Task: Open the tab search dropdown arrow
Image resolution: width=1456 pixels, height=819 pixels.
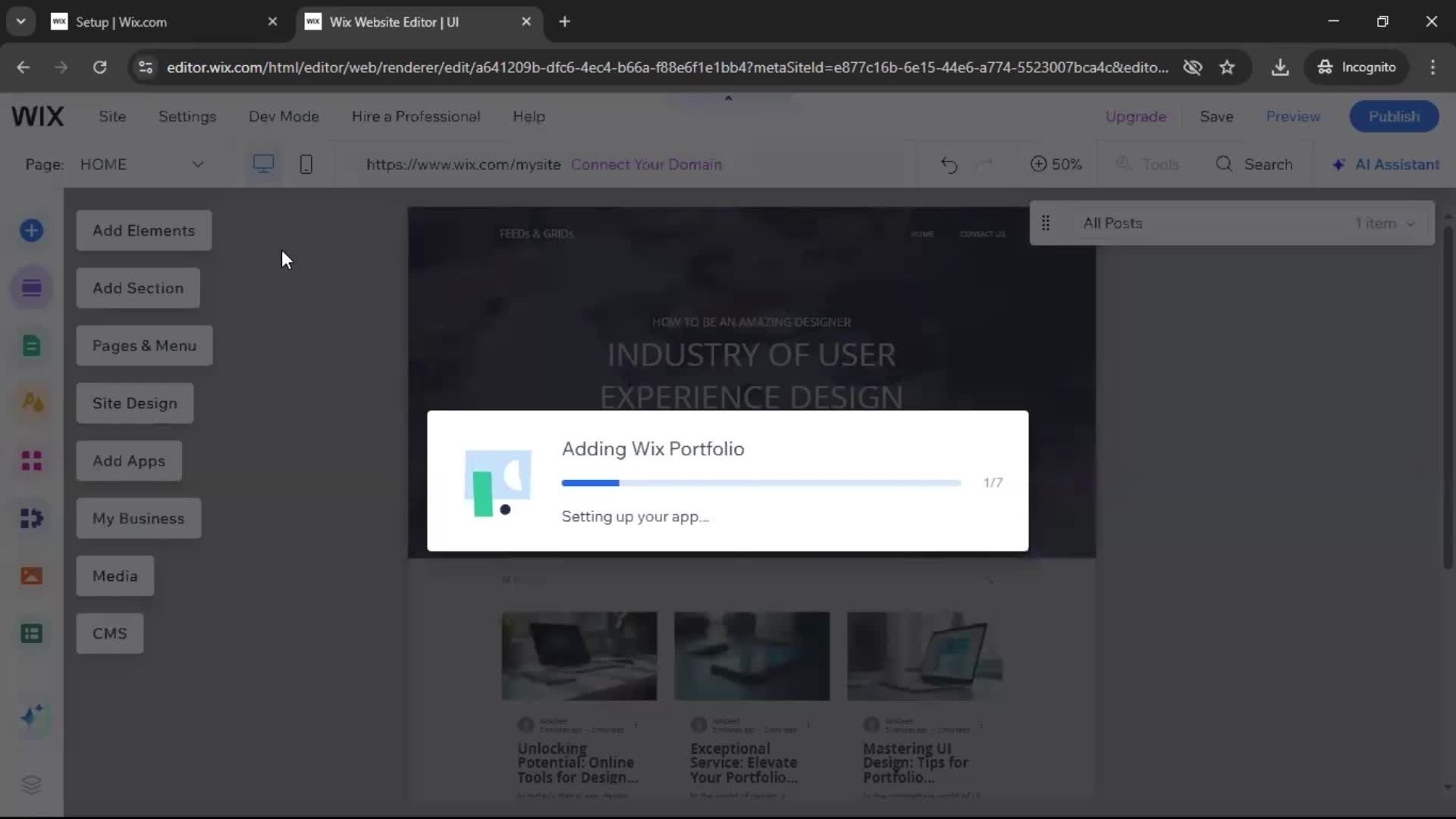Action: tap(20, 21)
